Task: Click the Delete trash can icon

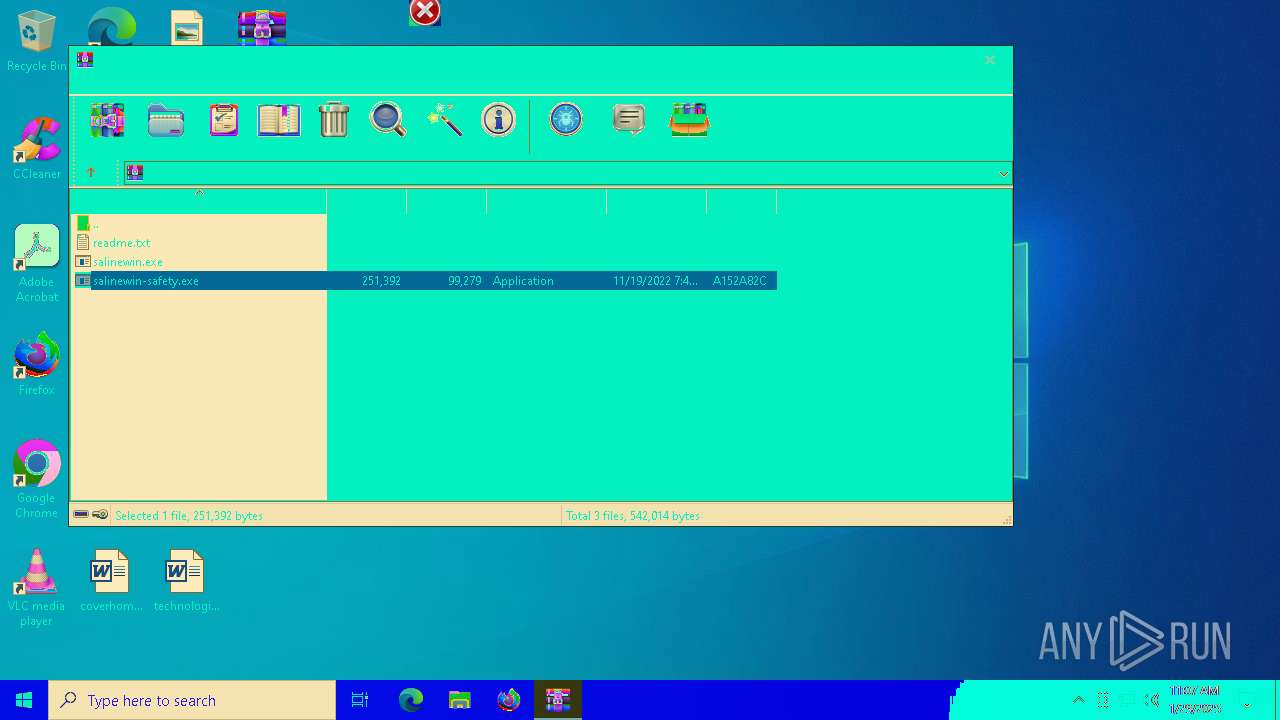Action: coord(334,119)
